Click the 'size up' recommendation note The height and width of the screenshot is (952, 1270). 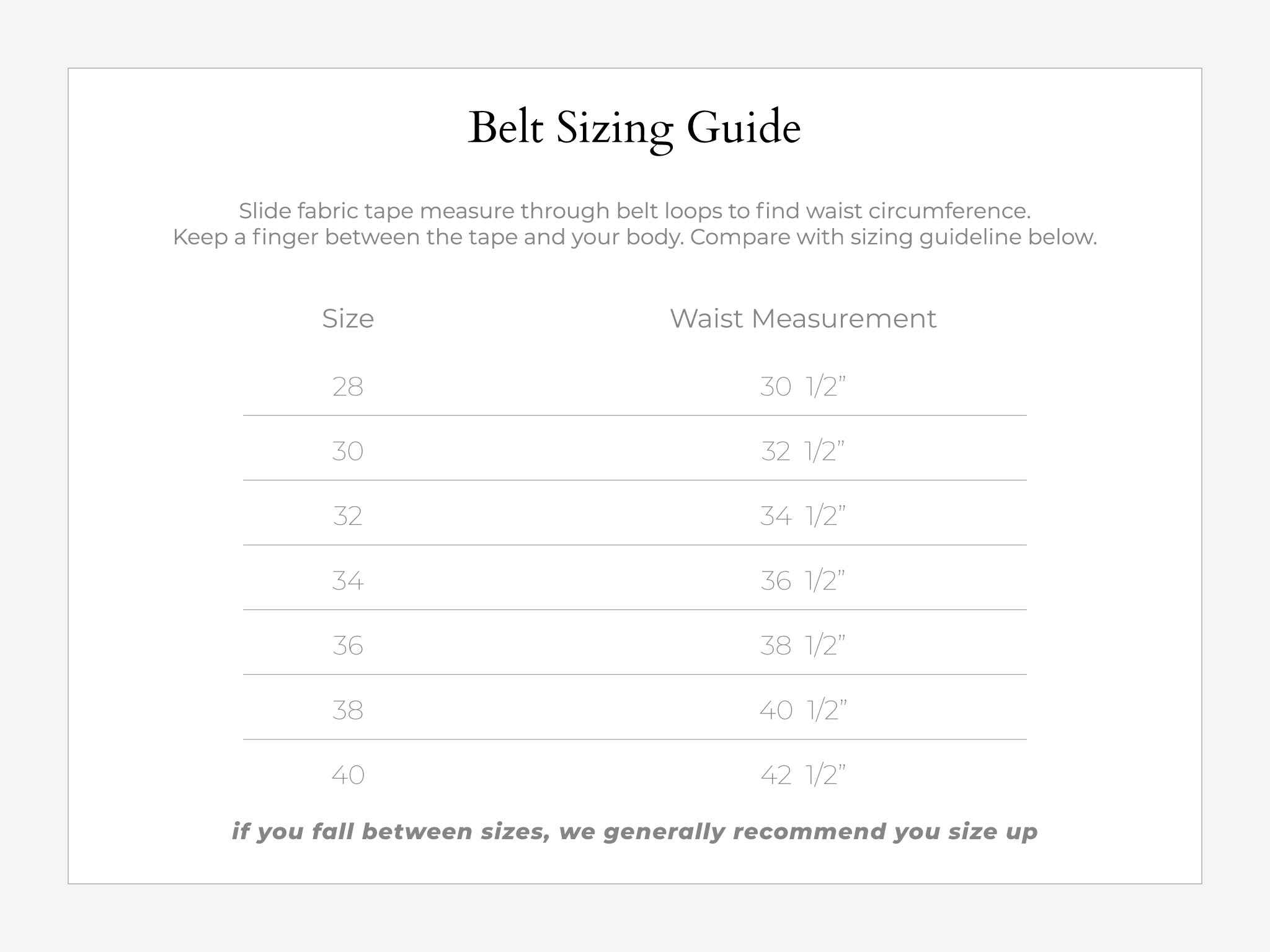pos(634,832)
